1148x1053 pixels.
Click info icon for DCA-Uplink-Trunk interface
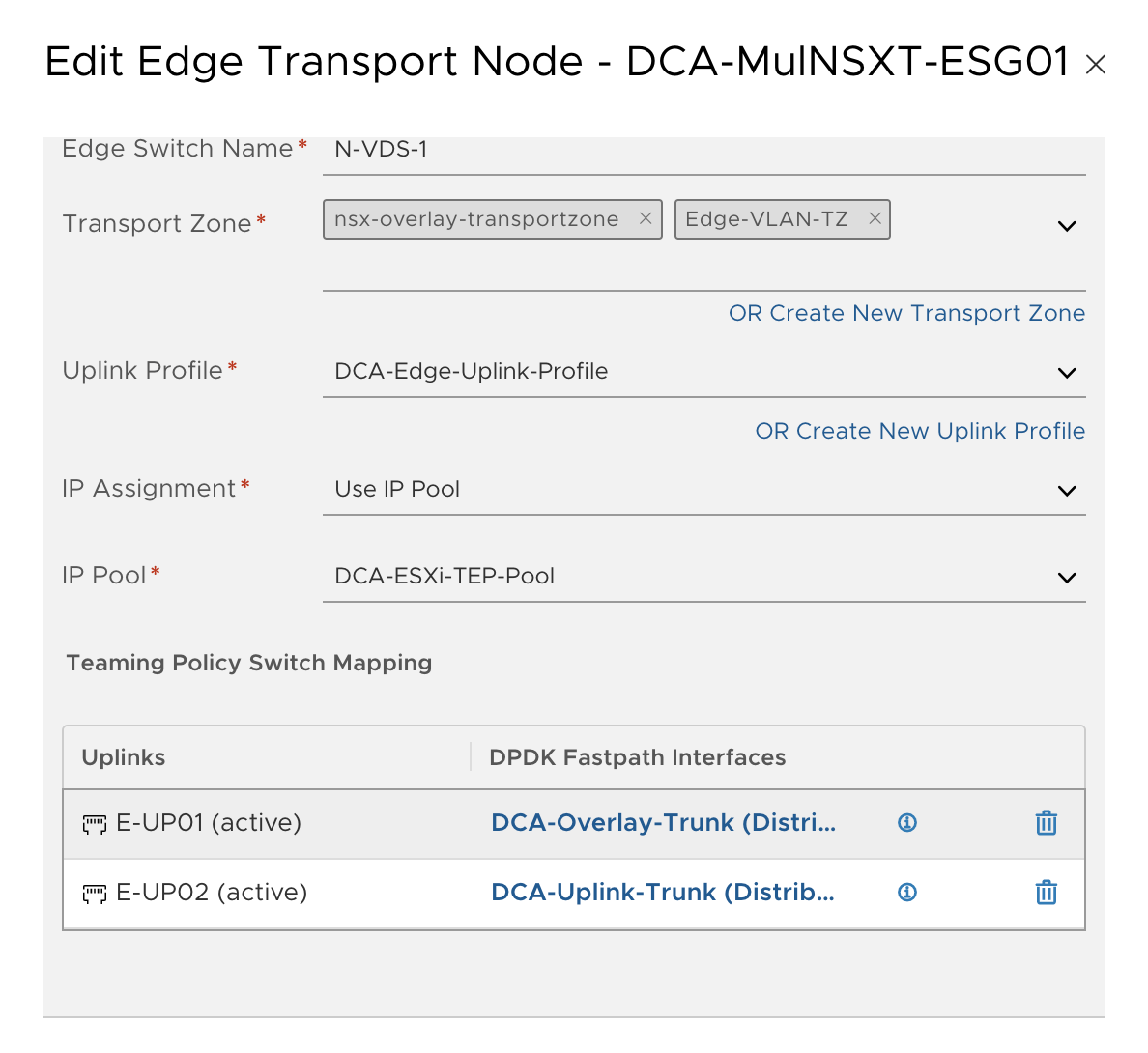tap(907, 893)
